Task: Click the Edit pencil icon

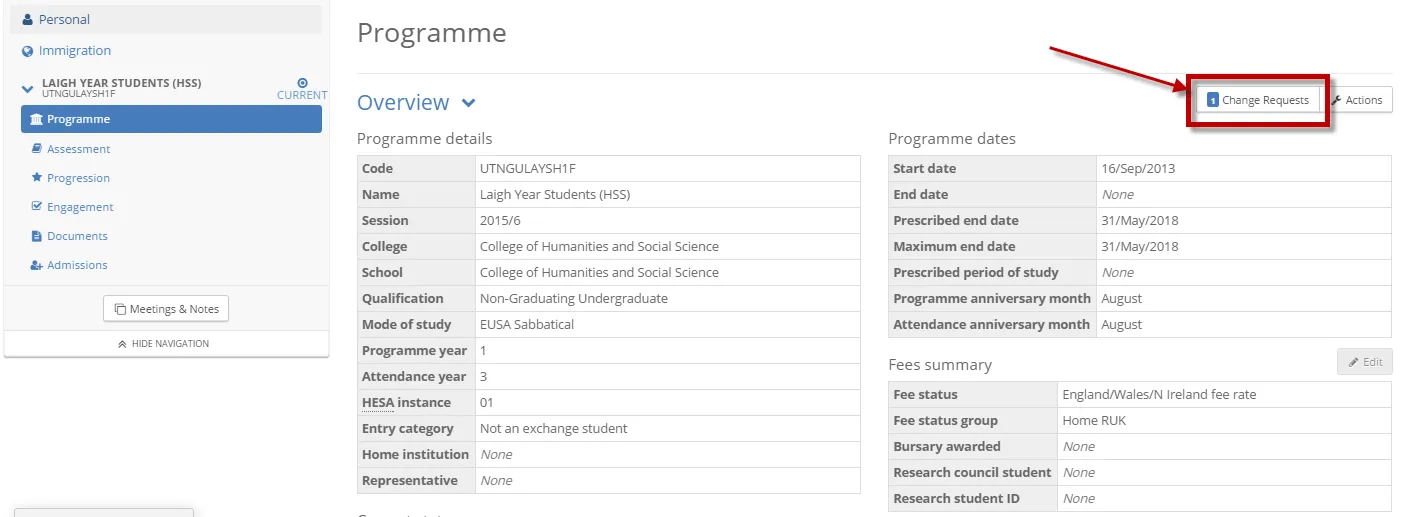Action: (1353, 362)
